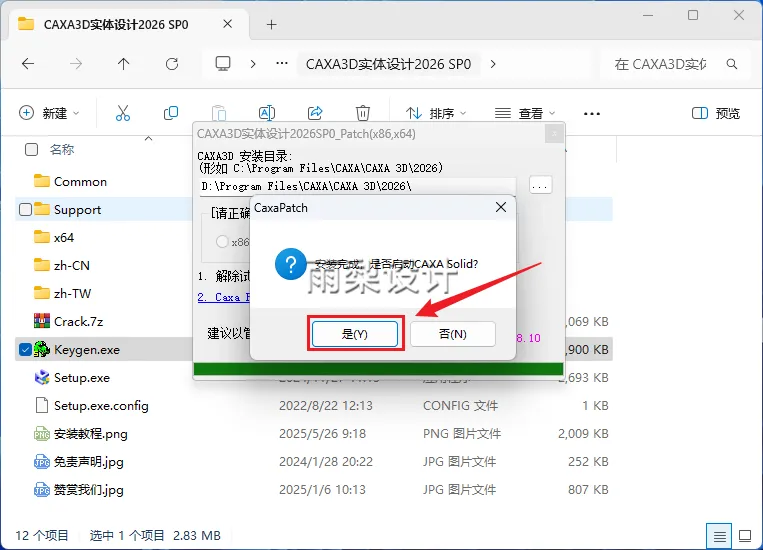Select the Common folder
The width and height of the screenshot is (763, 550).
71,182
